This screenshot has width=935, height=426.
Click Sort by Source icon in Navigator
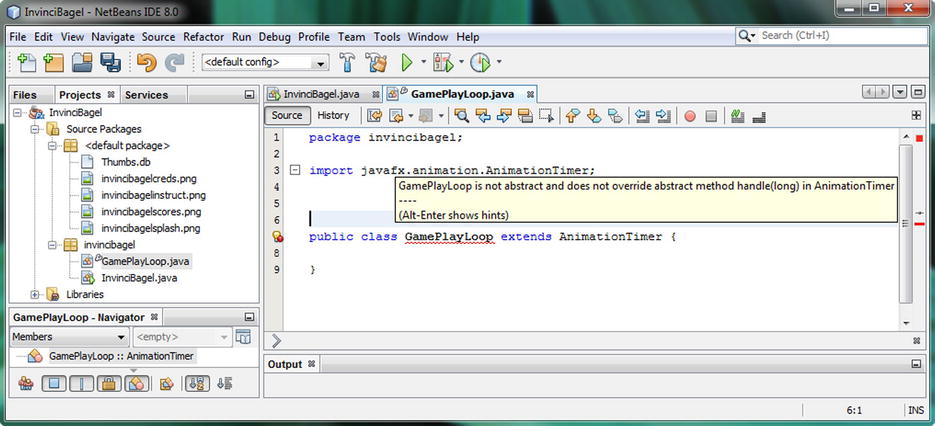[224, 384]
